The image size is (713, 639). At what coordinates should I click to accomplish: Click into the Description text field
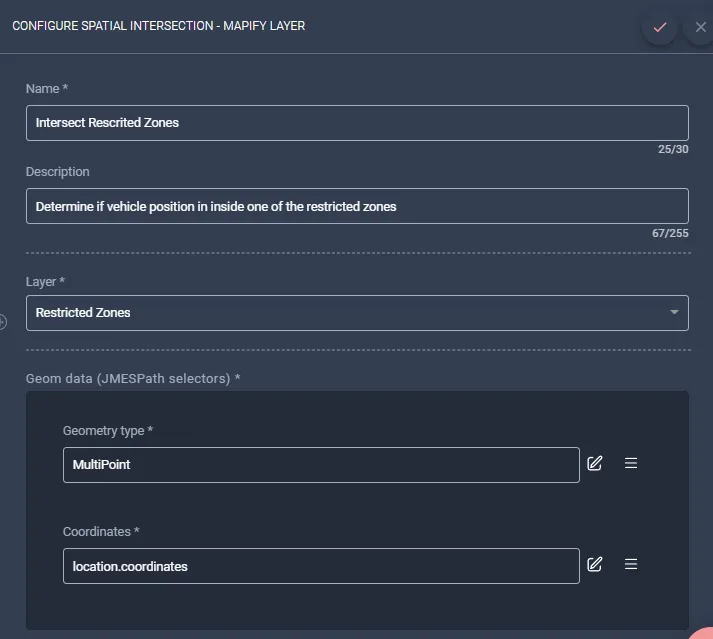click(x=357, y=206)
